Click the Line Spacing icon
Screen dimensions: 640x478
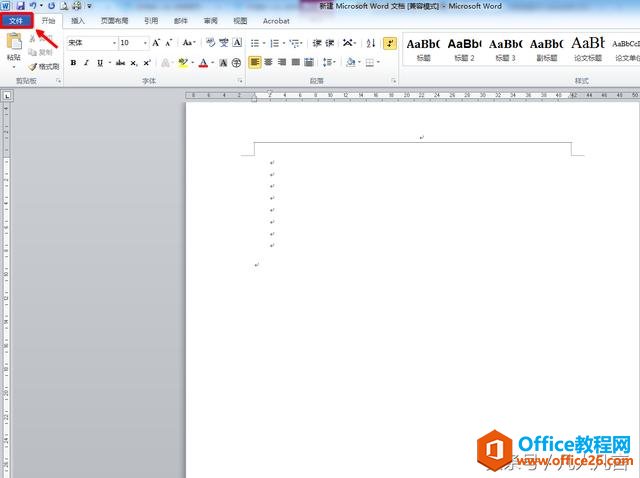(327, 62)
